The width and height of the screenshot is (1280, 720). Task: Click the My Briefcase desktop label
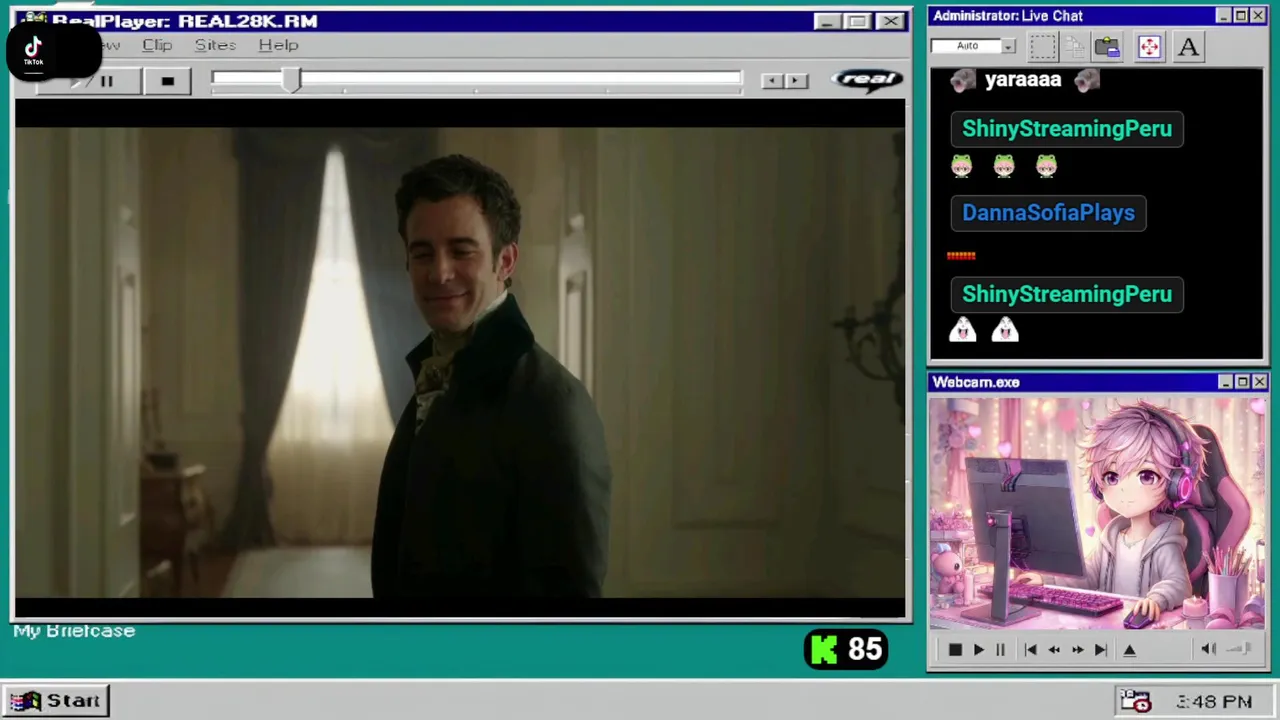point(74,631)
